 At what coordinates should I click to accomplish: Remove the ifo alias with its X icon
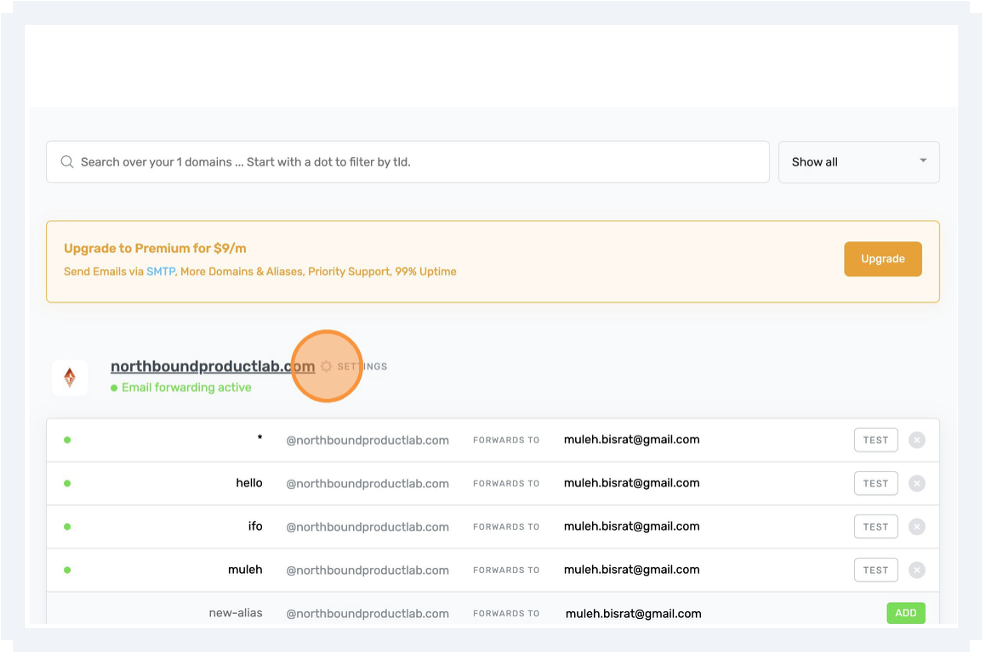point(917,526)
